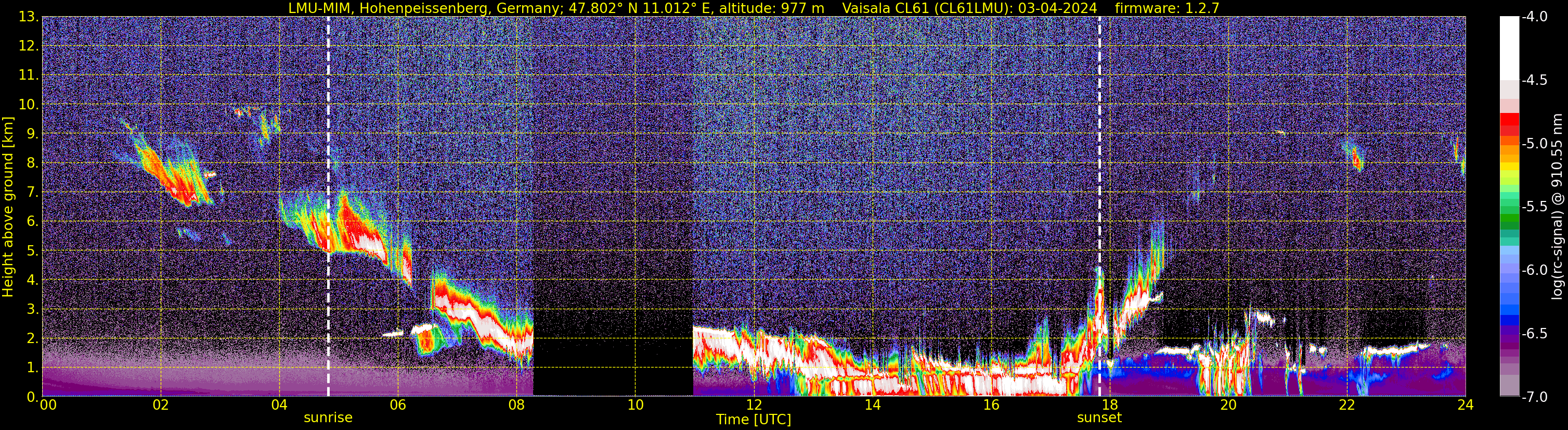Click the '8.' height tick label
The width and height of the screenshot is (1568, 430).
coord(32,163)
